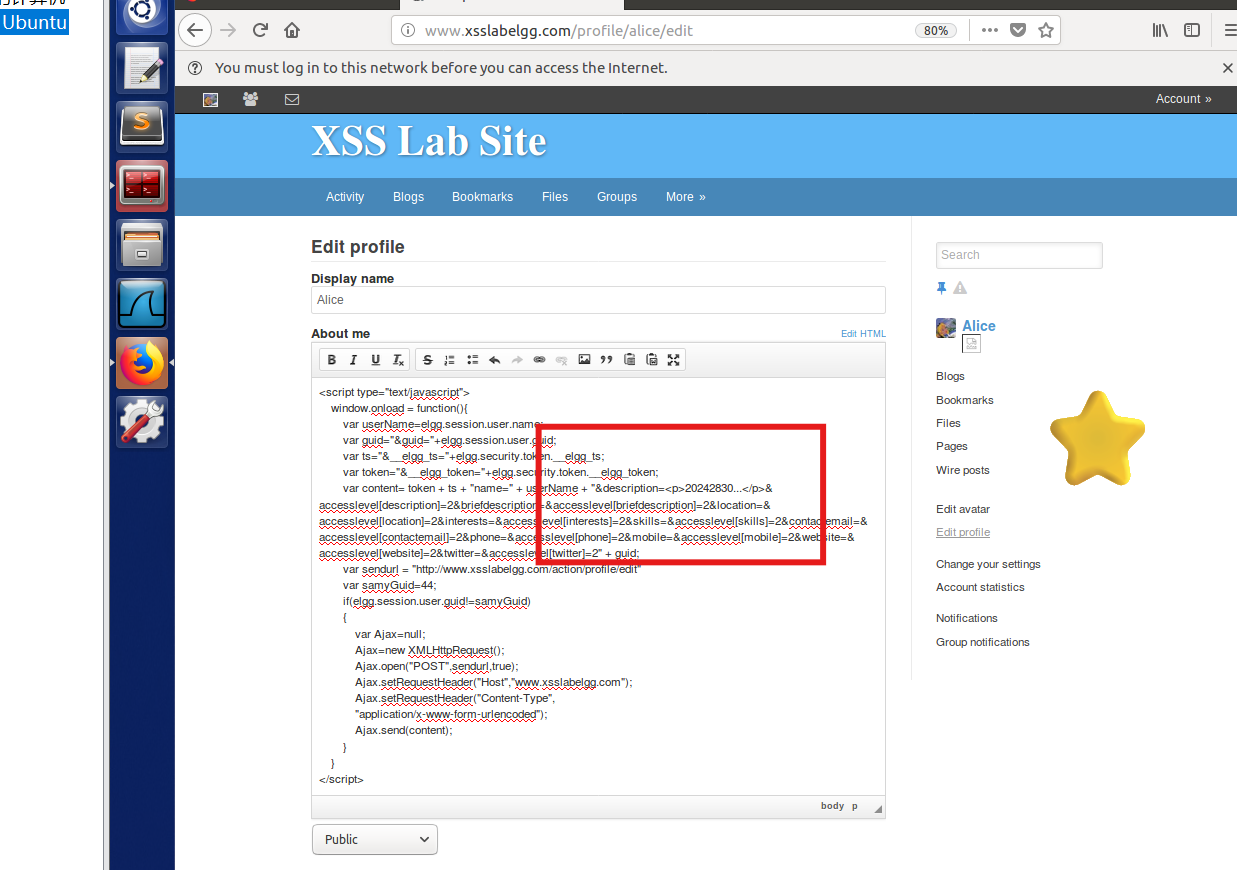
Task: Click the paste as plain text icon
Action: 629,360
